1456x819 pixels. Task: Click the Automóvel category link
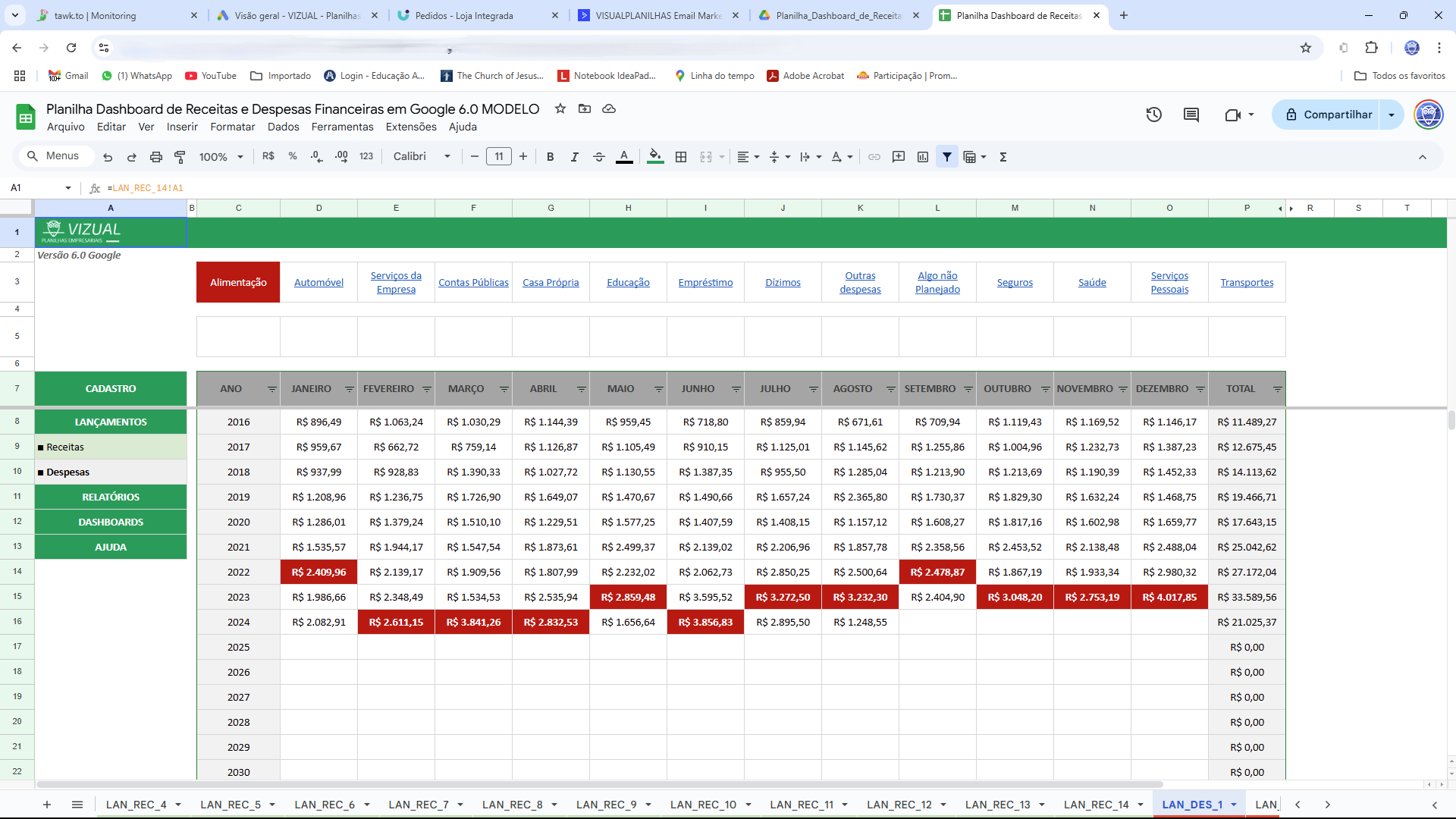[x=318, y=282]
